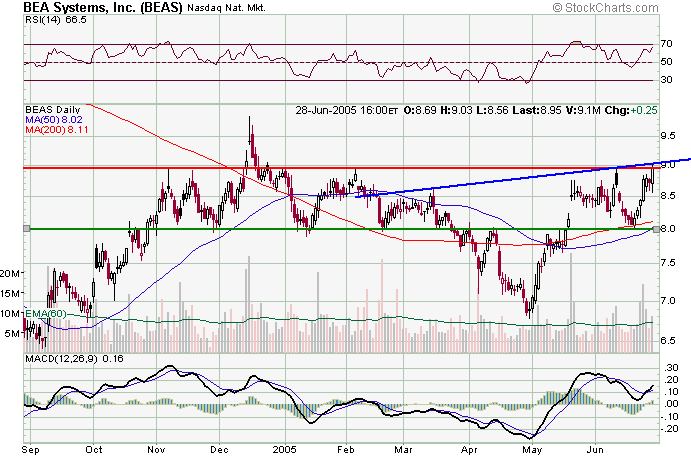
Task: Click the May date axis label
Action: pyautogui.click(x=532, y=450)
